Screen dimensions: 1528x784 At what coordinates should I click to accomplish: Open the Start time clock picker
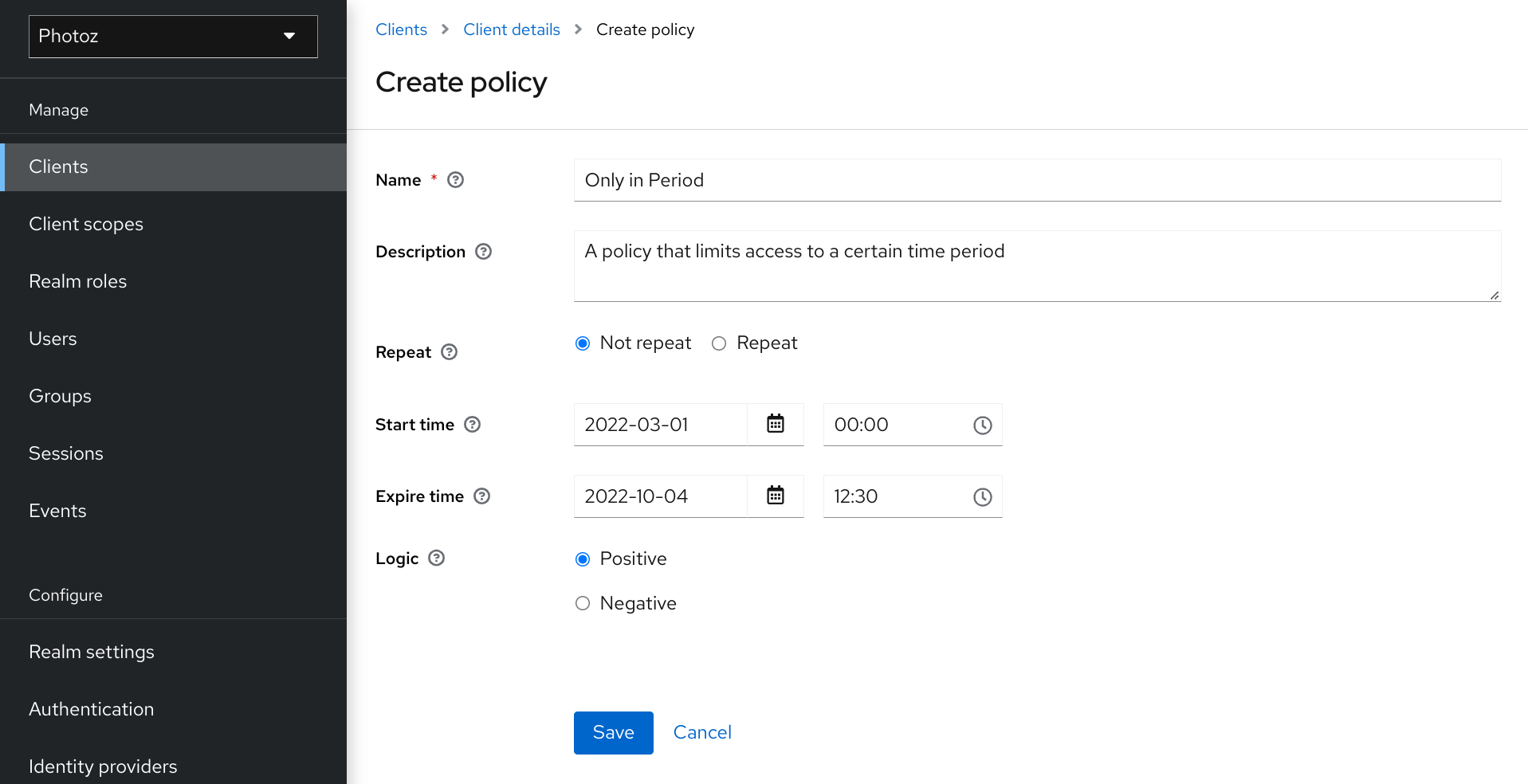[982, 425]
